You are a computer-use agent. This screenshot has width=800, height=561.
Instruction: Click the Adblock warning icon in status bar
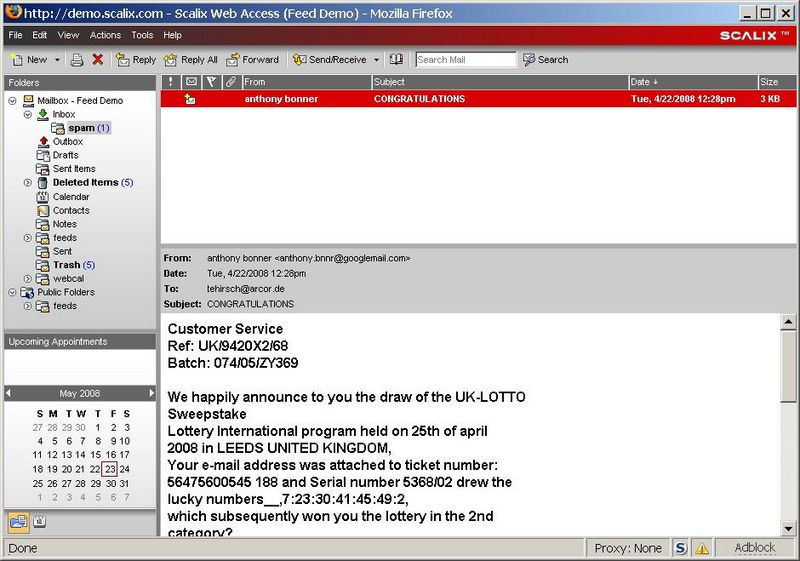(702, 548)
